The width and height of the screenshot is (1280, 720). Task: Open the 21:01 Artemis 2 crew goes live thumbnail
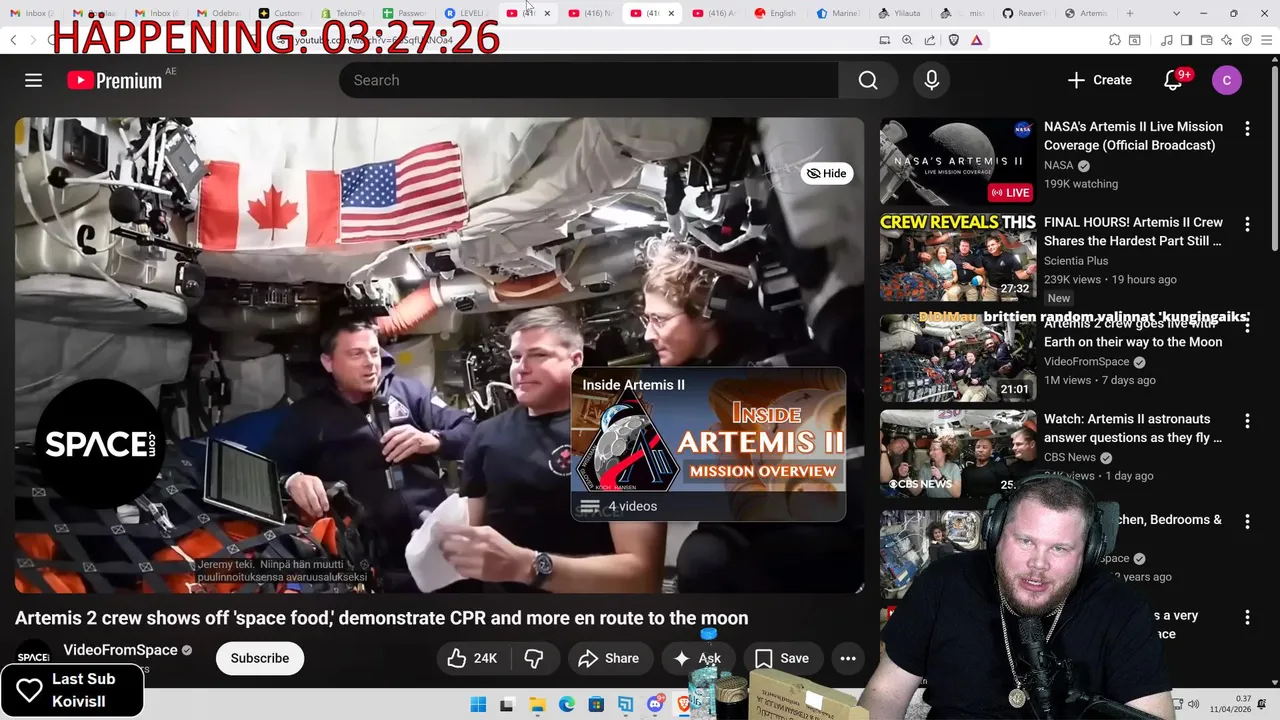tap(958, 358)
